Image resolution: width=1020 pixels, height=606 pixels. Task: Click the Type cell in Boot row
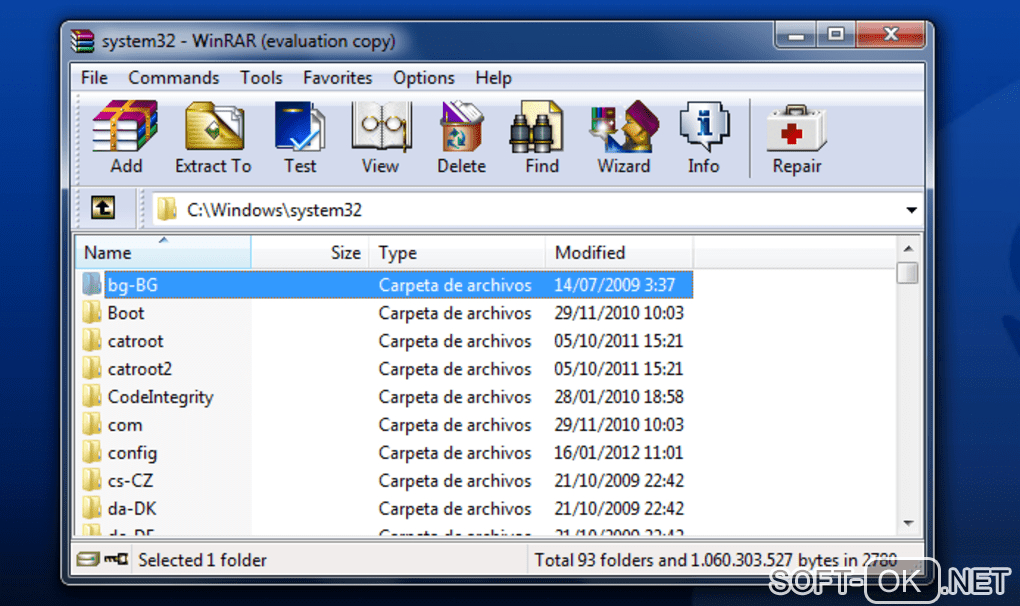[x=455, y=313]
